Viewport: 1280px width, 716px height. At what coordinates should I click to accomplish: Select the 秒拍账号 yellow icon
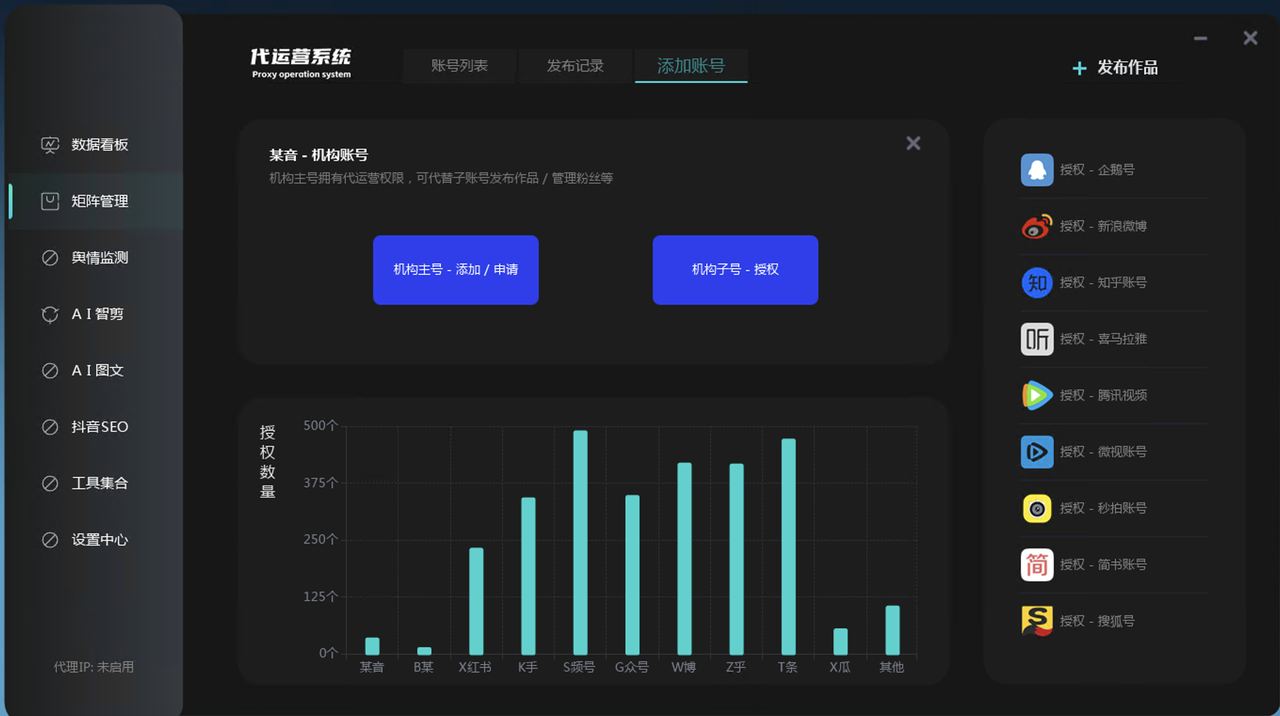[1037, 509]
